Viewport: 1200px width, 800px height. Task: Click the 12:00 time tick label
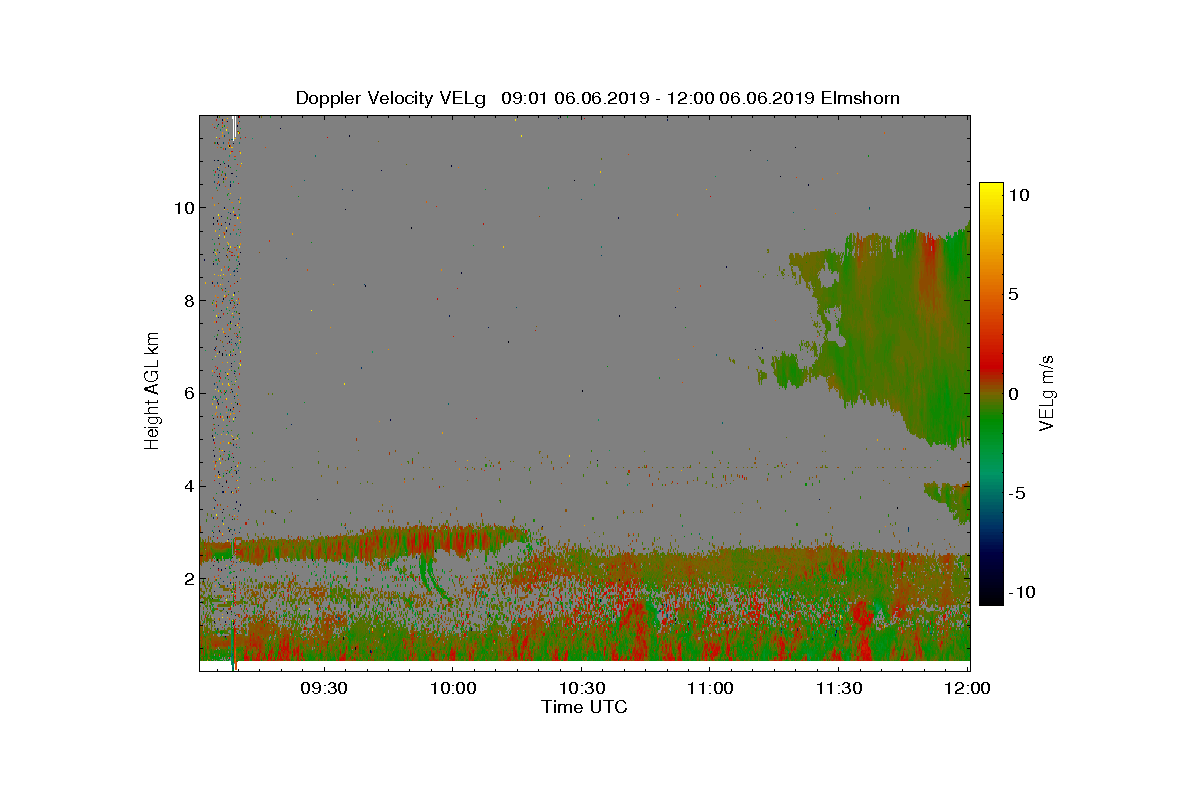click(966, 688)
